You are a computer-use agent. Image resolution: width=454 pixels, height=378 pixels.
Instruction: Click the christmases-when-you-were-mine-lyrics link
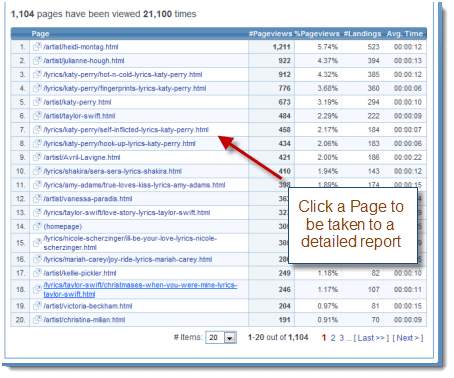coord(140,289)
